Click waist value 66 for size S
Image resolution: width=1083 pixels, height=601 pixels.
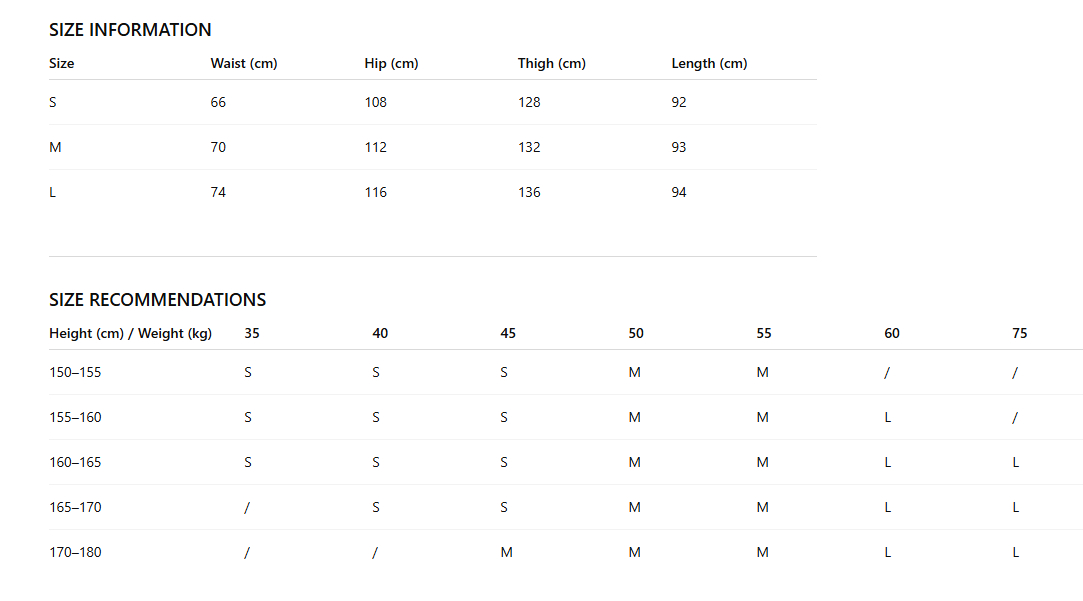218,102
